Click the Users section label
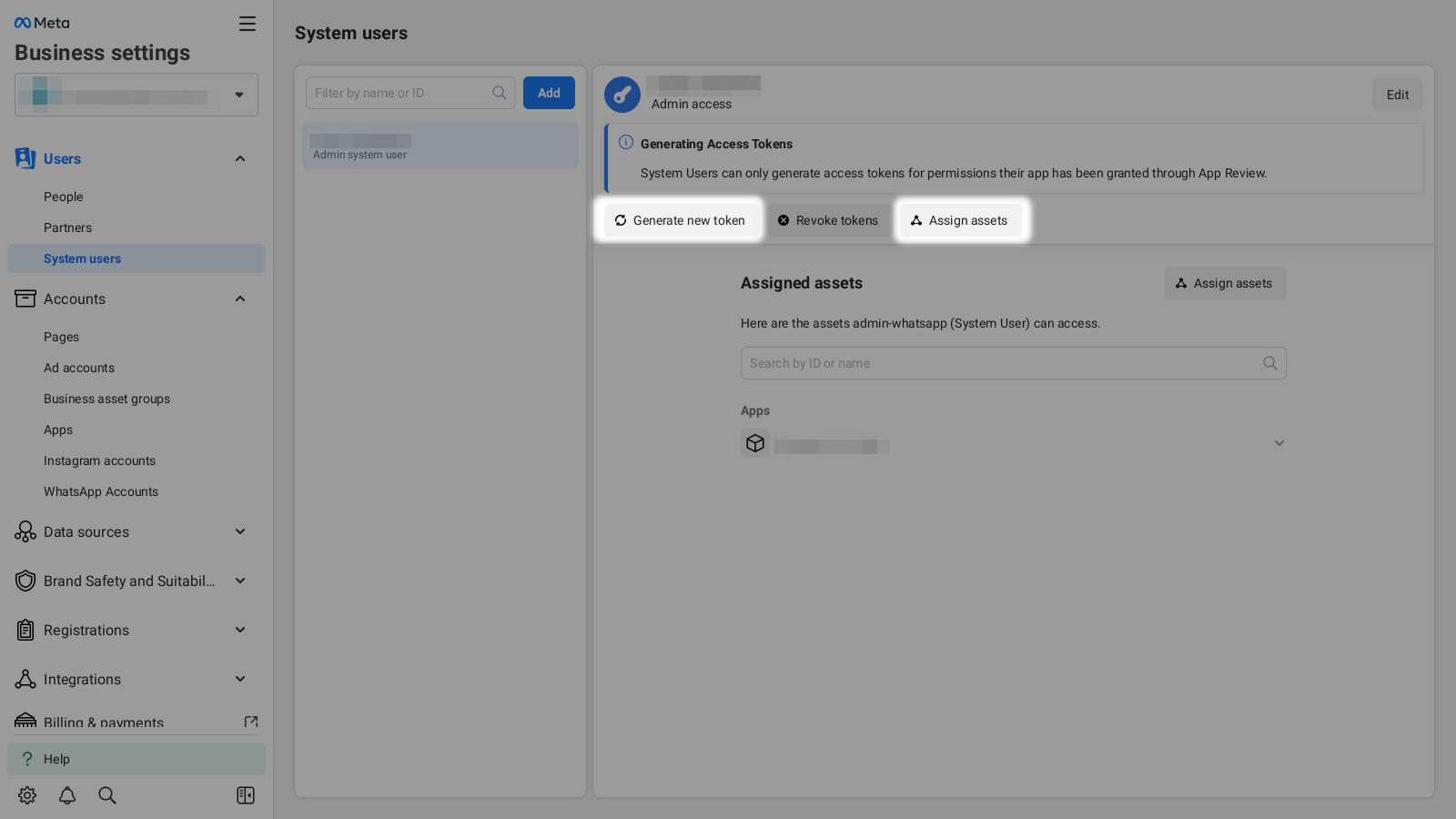 click(62, 158)
